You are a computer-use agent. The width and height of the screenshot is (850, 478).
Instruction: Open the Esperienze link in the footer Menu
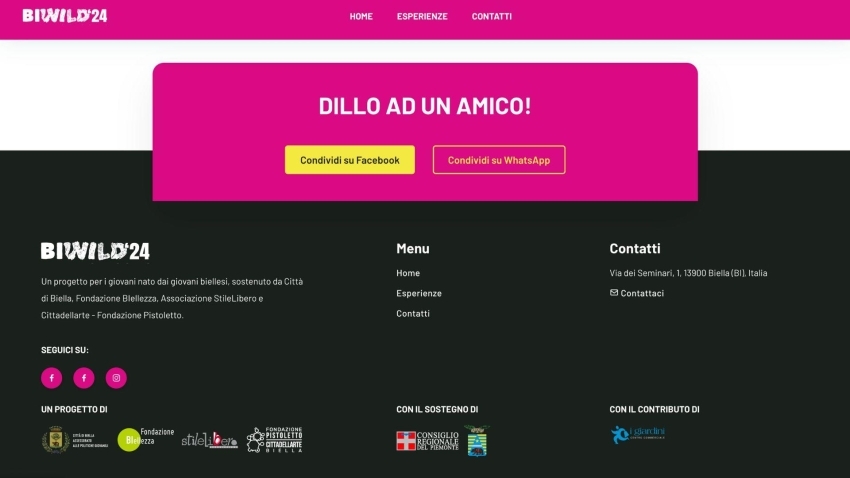pos(419,293)
